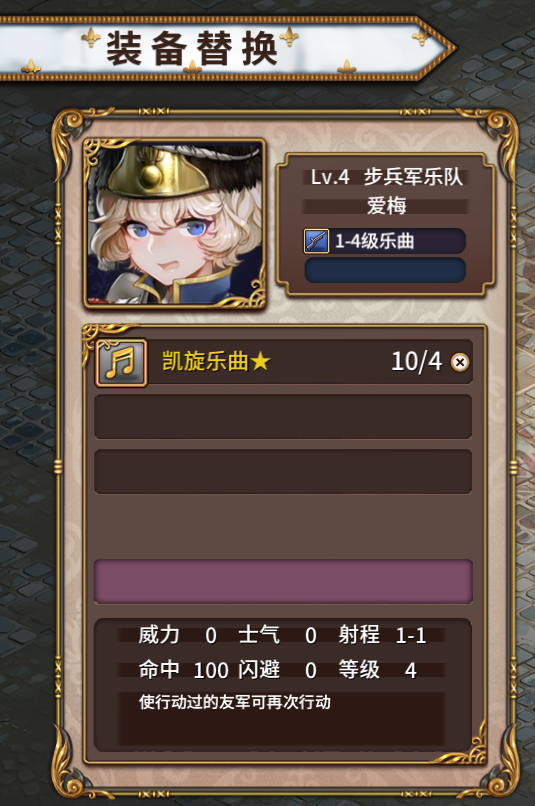This screenshot has width=535, height=806.
Task: Click the rifle icon beside 1-4级乐曲
Action: point(316,241)
